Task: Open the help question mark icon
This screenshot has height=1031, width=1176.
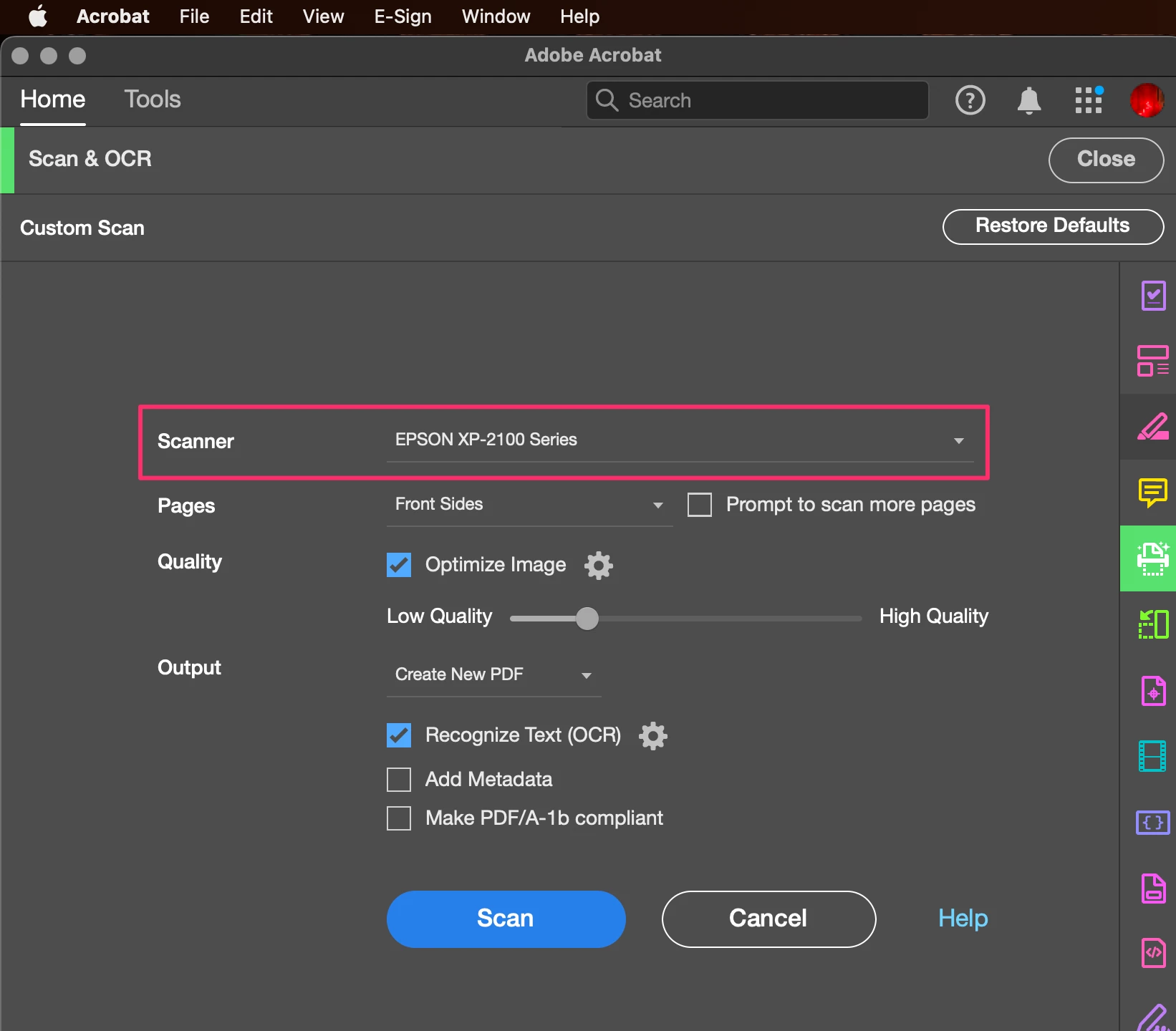Action: [x=970, y=100]
